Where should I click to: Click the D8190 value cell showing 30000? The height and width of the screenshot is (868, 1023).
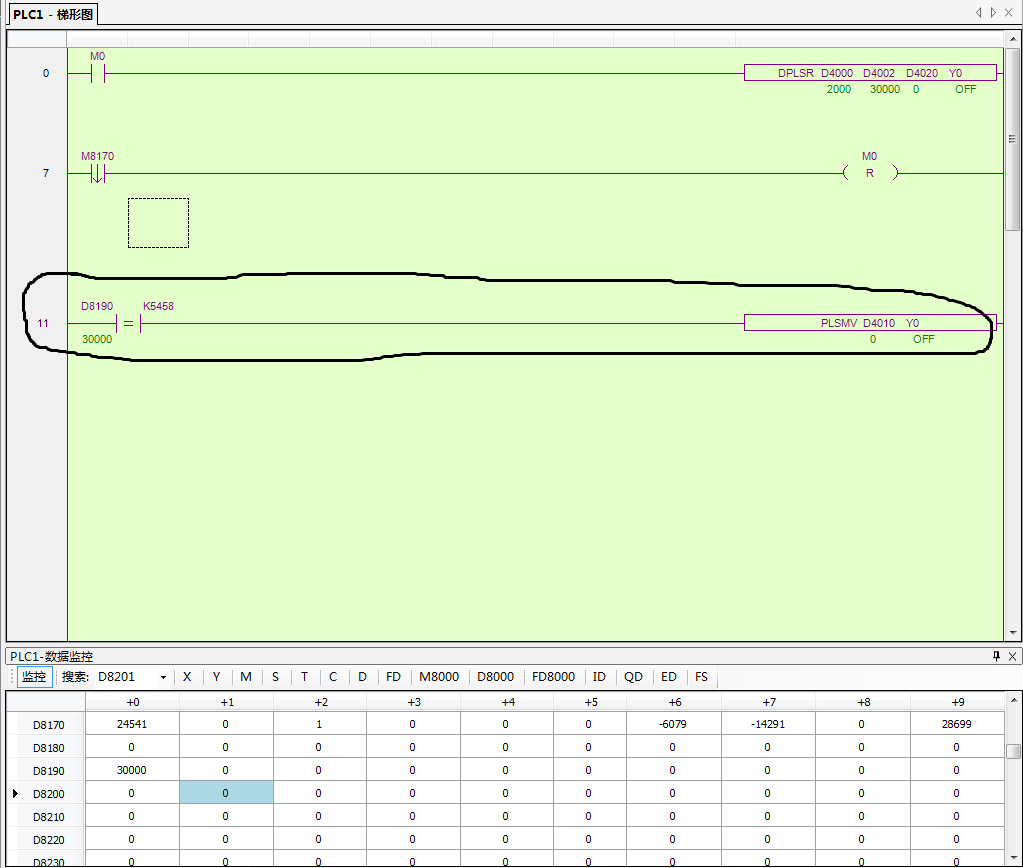pyautogui.click(x=132, y=770)
